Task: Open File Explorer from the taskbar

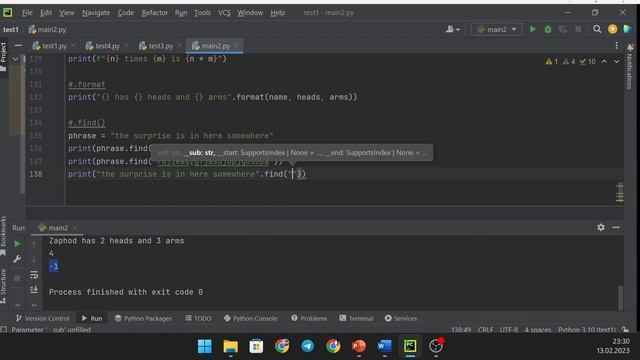Action: (231, 346)
